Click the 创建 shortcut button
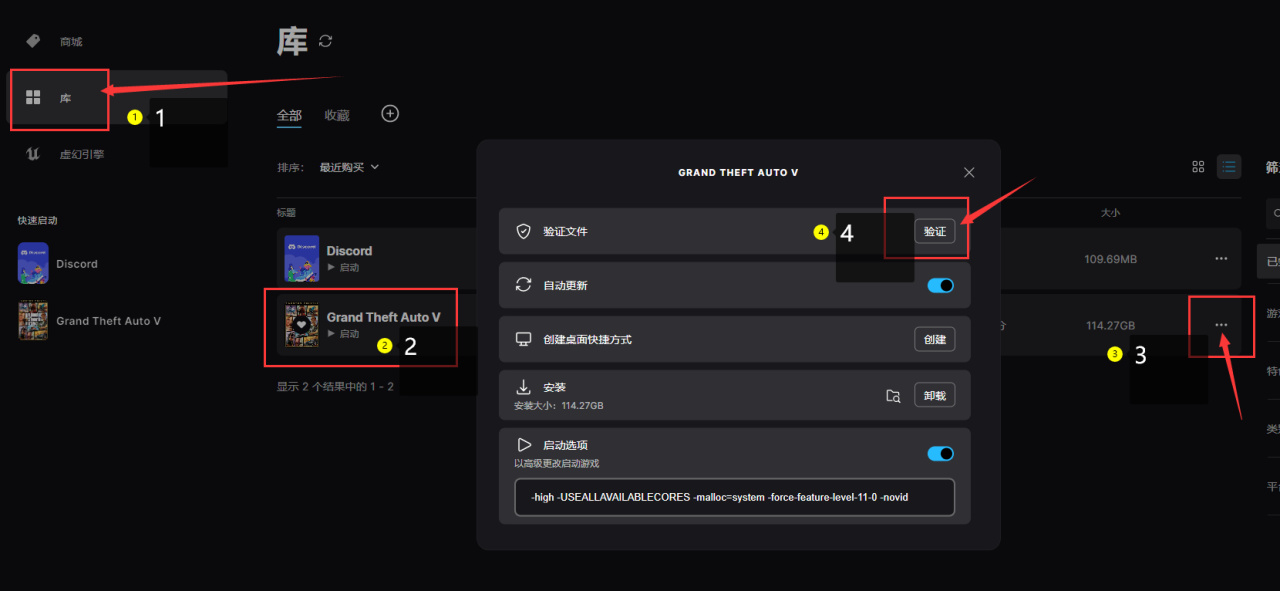The image size is (1280, 591). pyautogui.click(x=935, y=339)
